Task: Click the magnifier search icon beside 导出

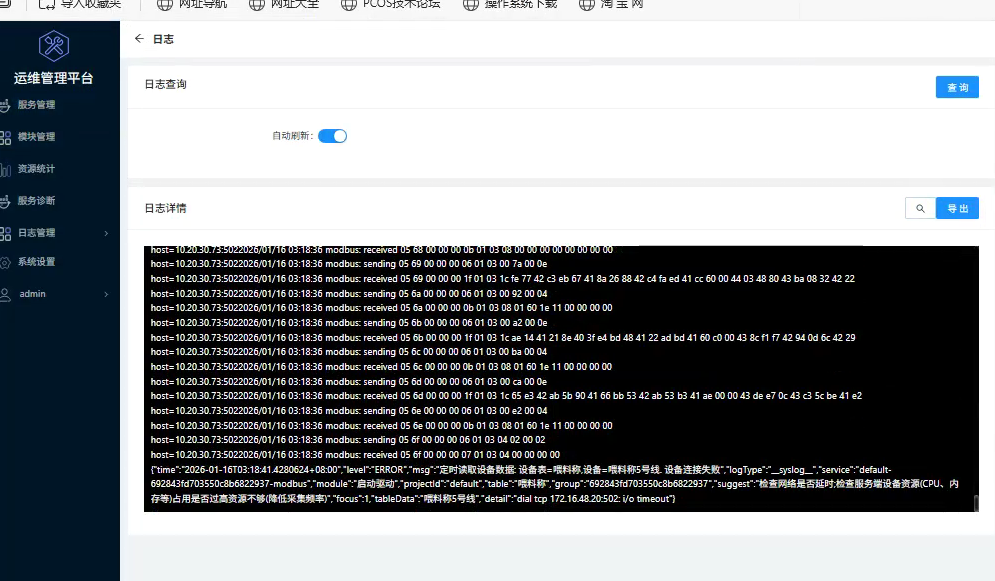Action: (x=919, y=208)
